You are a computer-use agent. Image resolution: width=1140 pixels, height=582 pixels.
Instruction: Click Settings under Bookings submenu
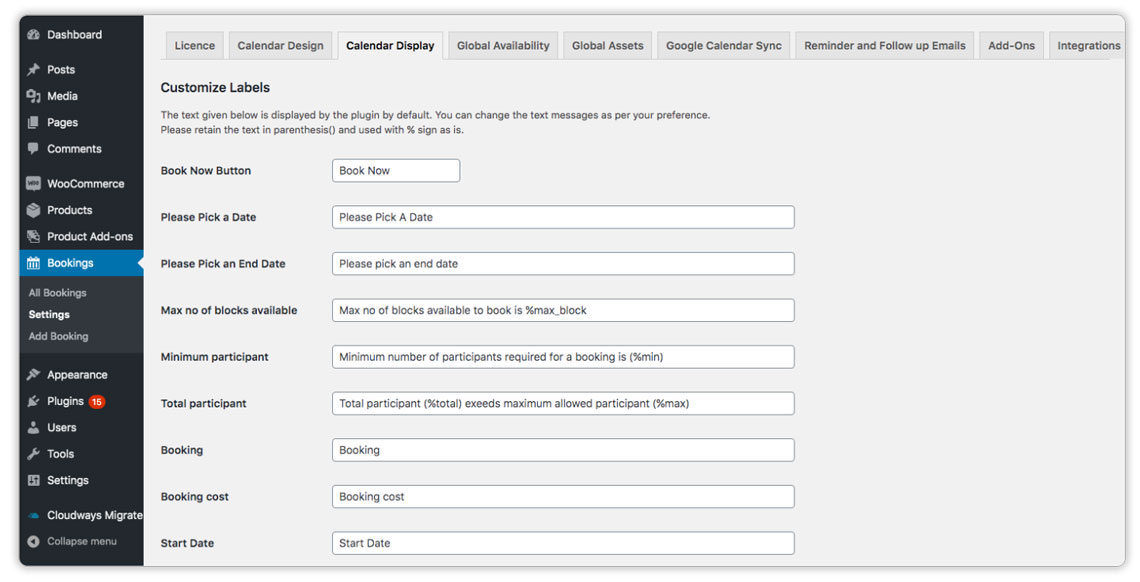[49, 315]
